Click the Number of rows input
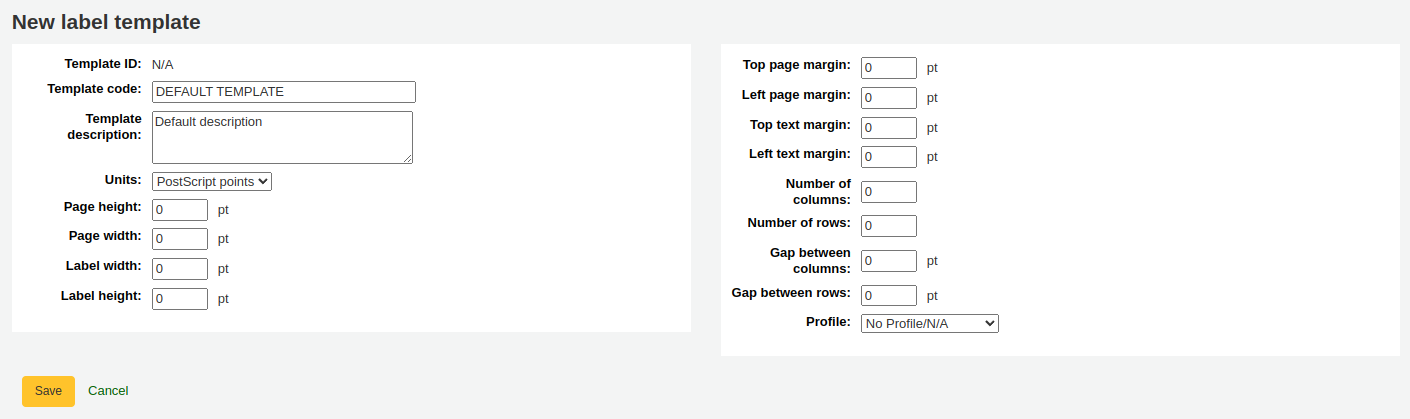 pyautogui.click(x=888, y=226)
